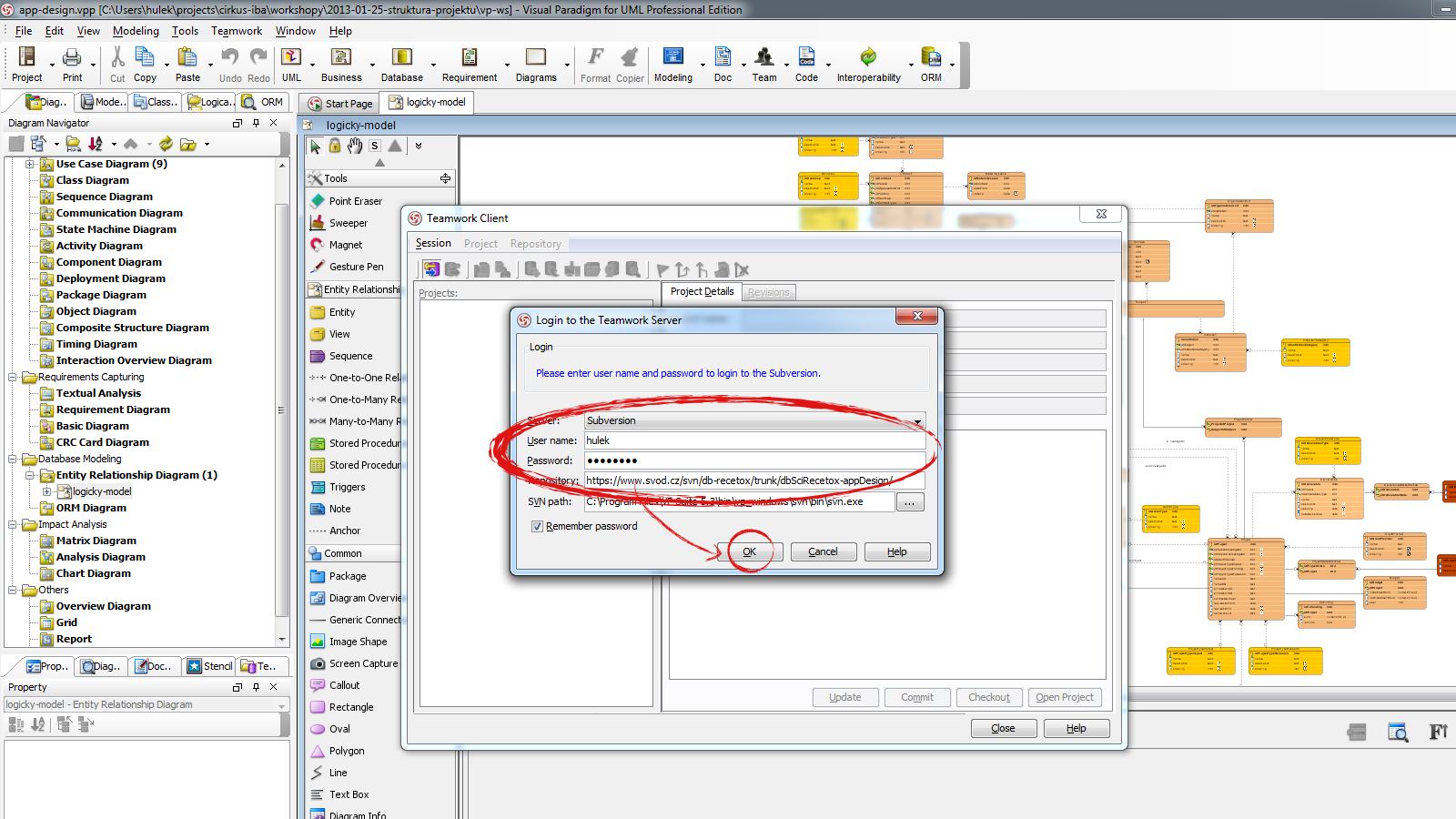1456x819 pixels.
Task: Select the Sweeper tool
Action: [x=348, y=223]
